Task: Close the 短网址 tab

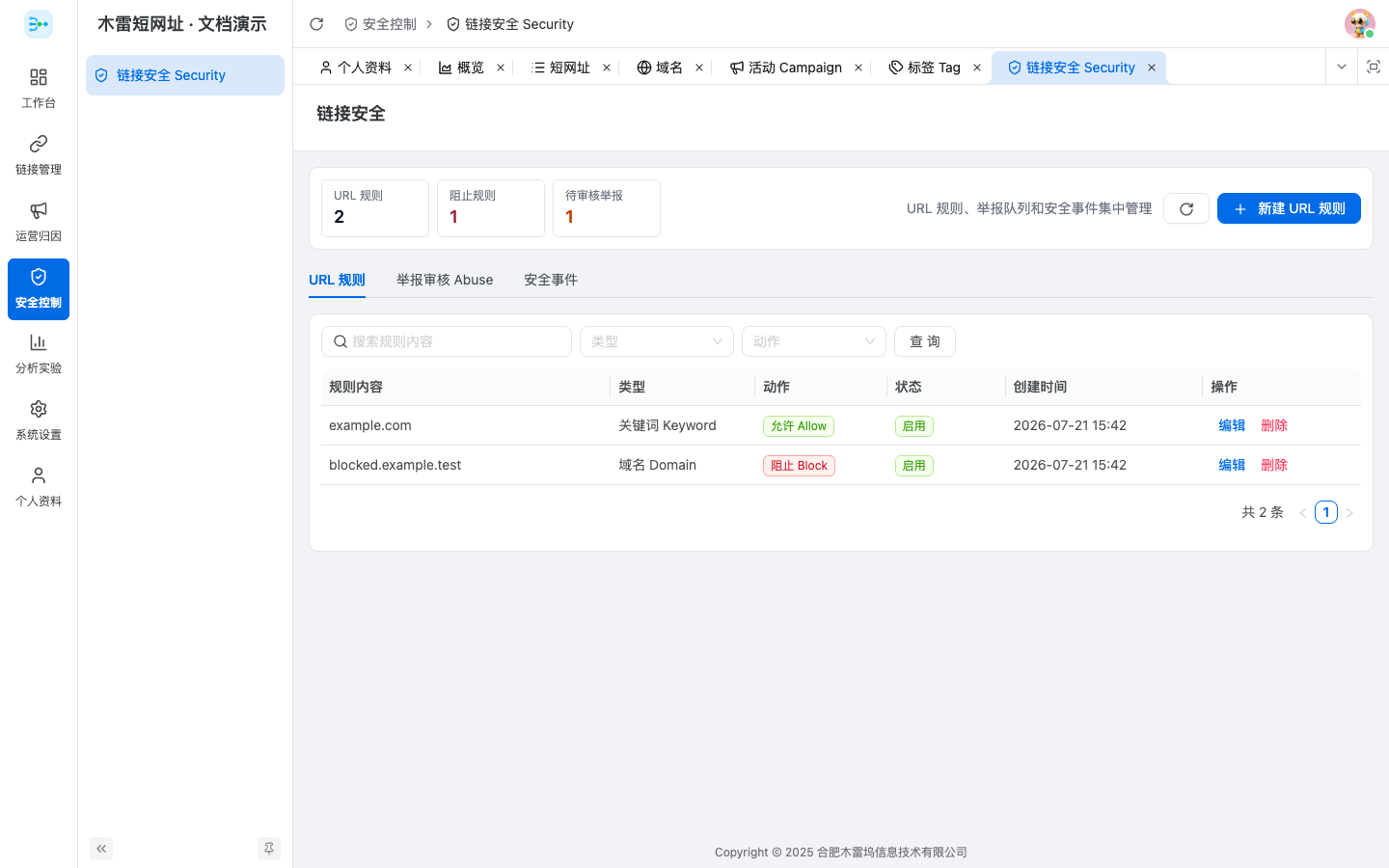Action: (607, 68)
